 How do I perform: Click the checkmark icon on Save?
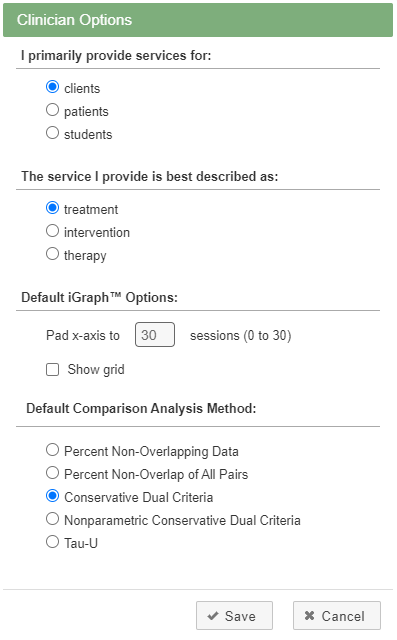(x=213, y=616)
